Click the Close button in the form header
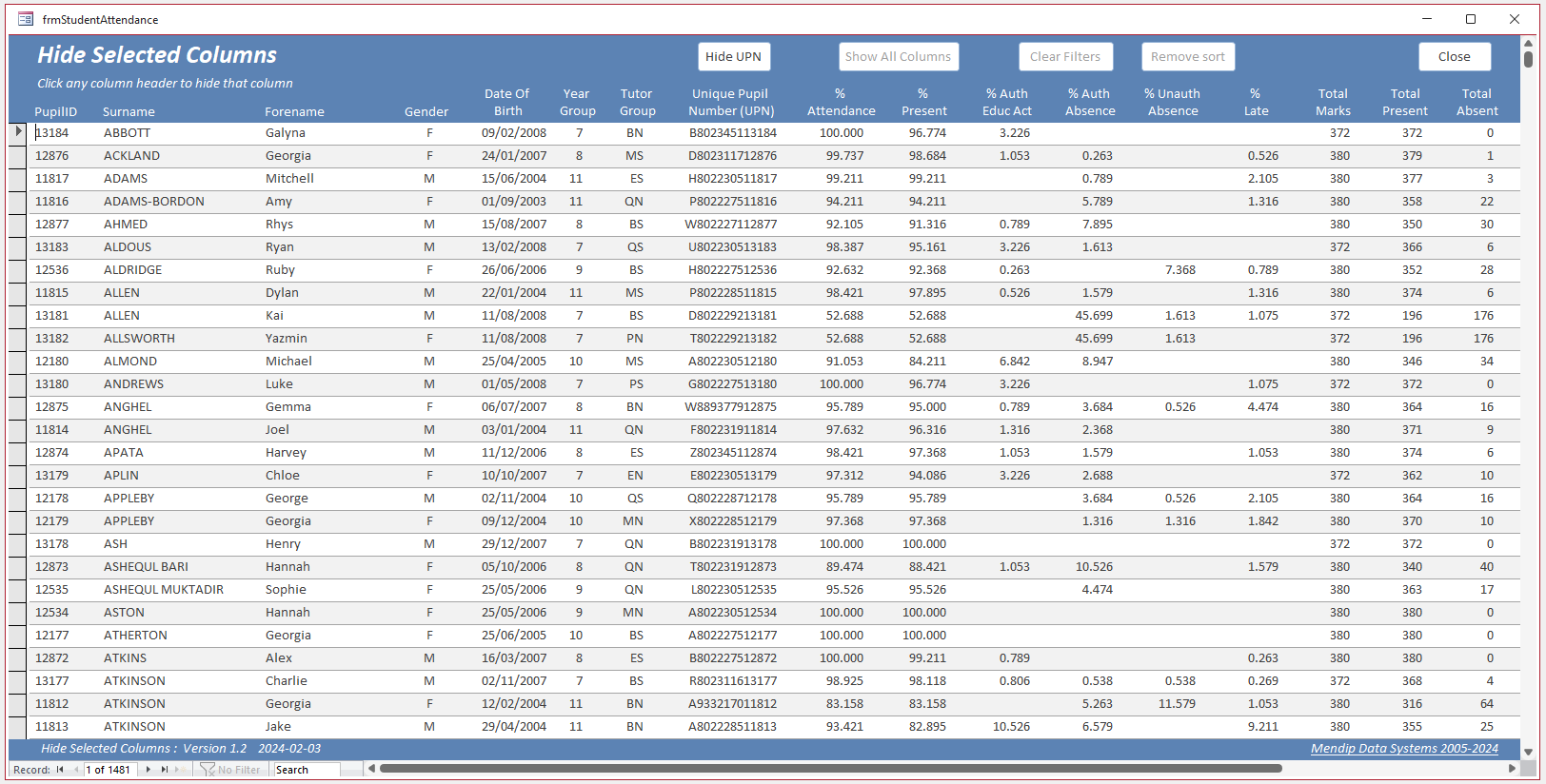The height and width of the screenshot is (784, 1546). [x=1455, y=57]
